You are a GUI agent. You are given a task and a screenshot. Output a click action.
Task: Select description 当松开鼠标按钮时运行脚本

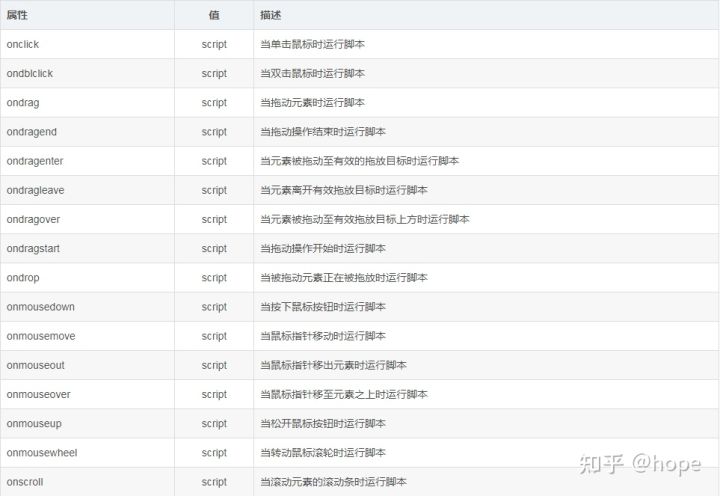point(323,423)
